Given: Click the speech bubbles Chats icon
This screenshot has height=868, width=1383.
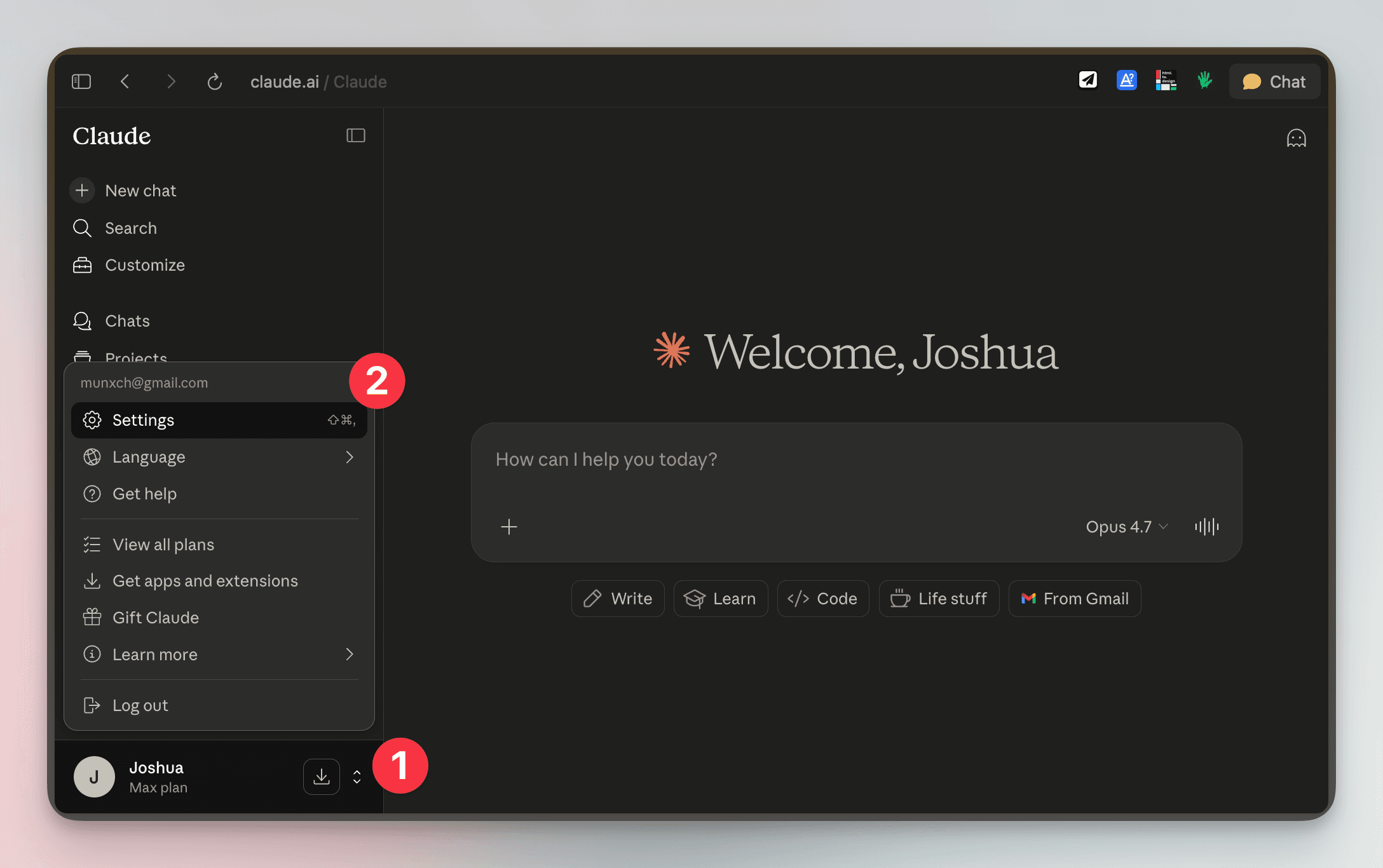Looking at the screenshot, I should [82, 321].
